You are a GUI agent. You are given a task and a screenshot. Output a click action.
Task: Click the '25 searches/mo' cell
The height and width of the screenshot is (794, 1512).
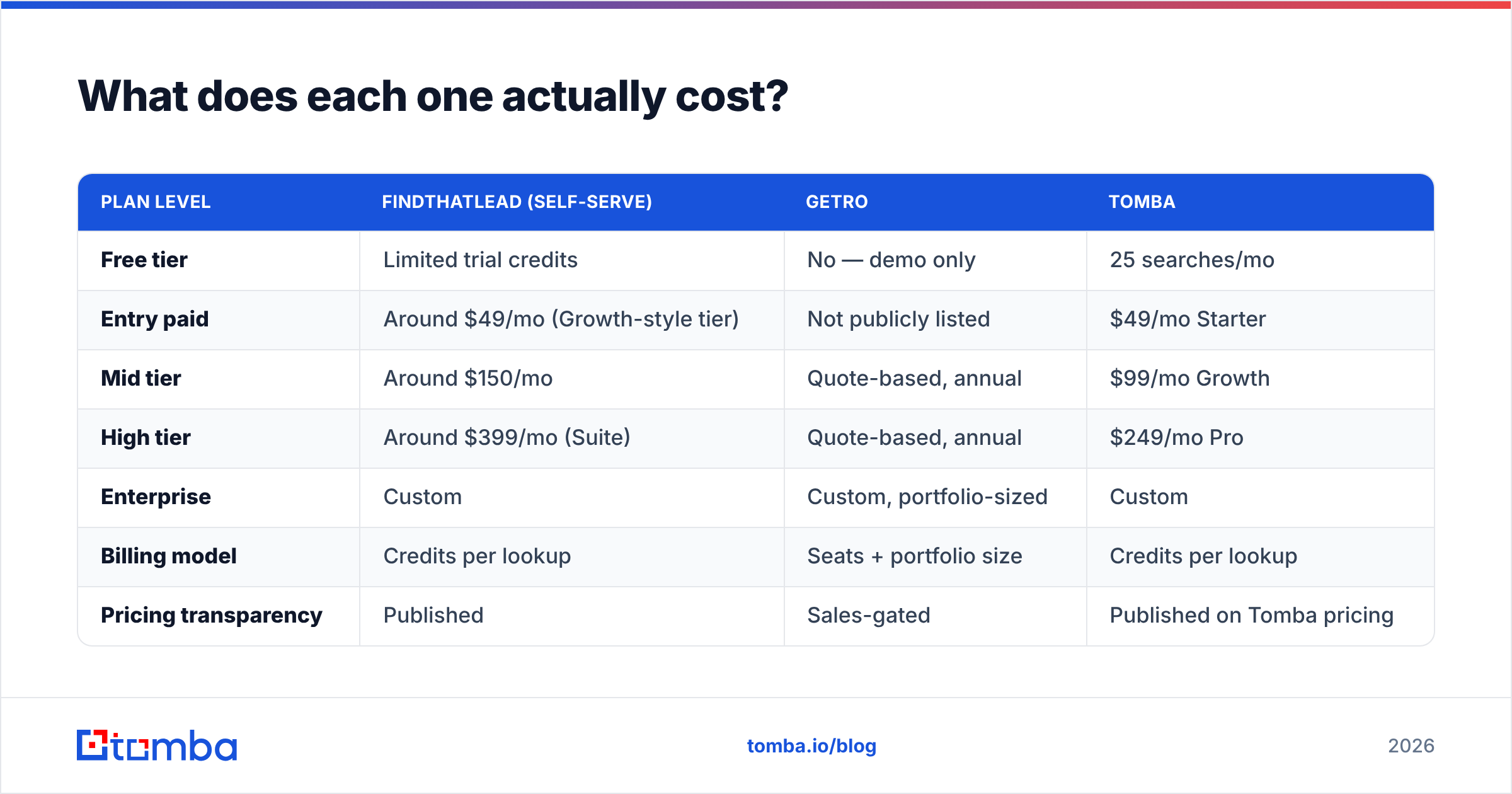pyautogui.click(x=1192, y=260)
